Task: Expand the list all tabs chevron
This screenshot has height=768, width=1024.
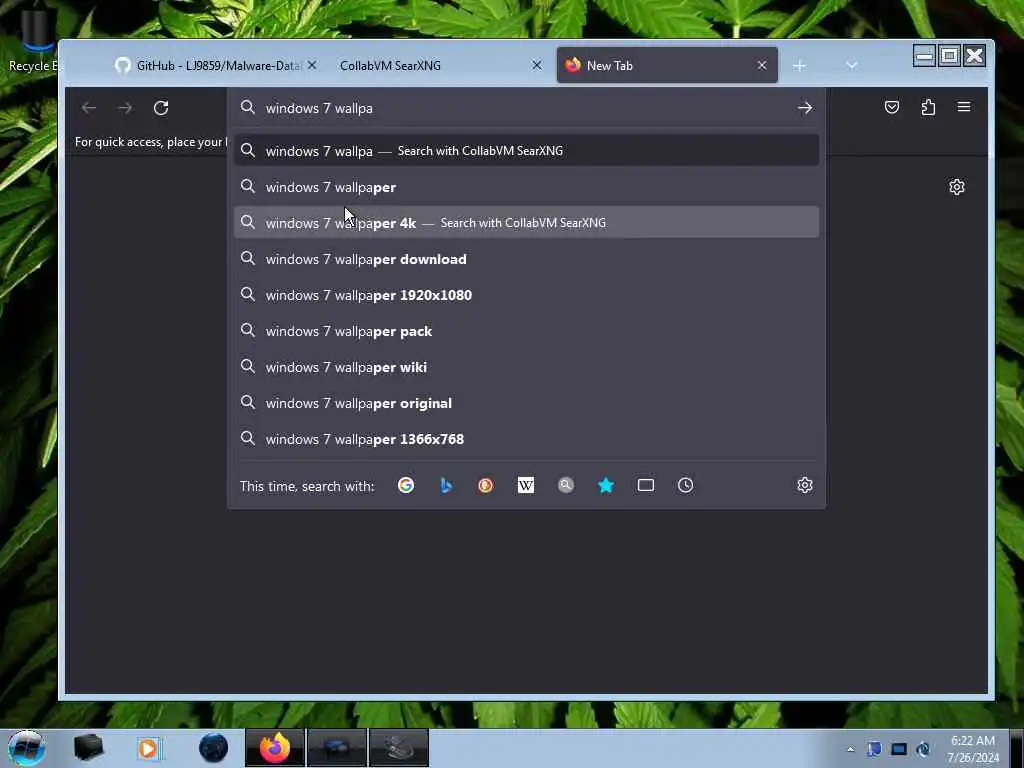Action: coord(851,65)
